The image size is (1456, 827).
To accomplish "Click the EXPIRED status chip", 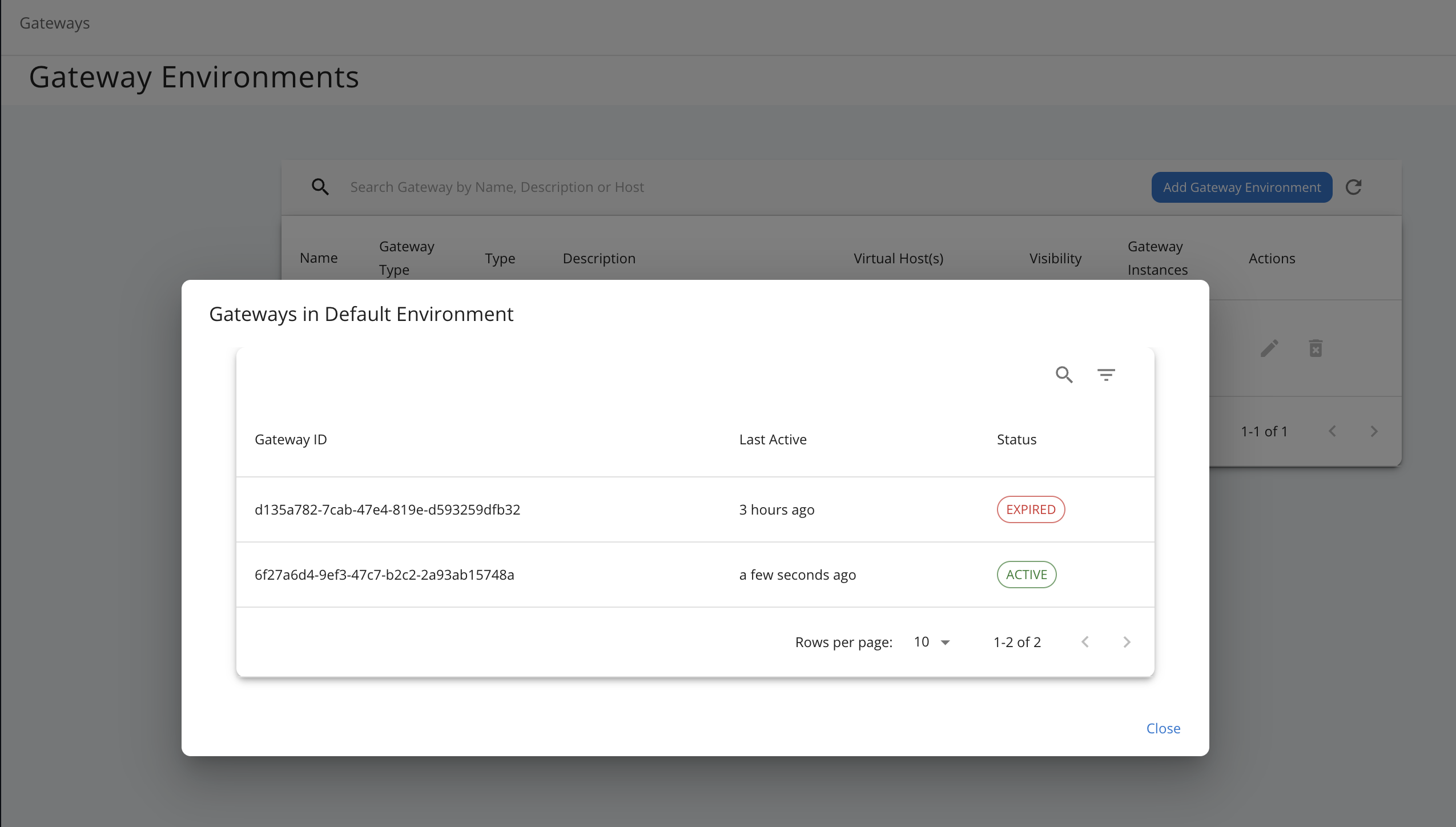I will (x=1031, y=509).
